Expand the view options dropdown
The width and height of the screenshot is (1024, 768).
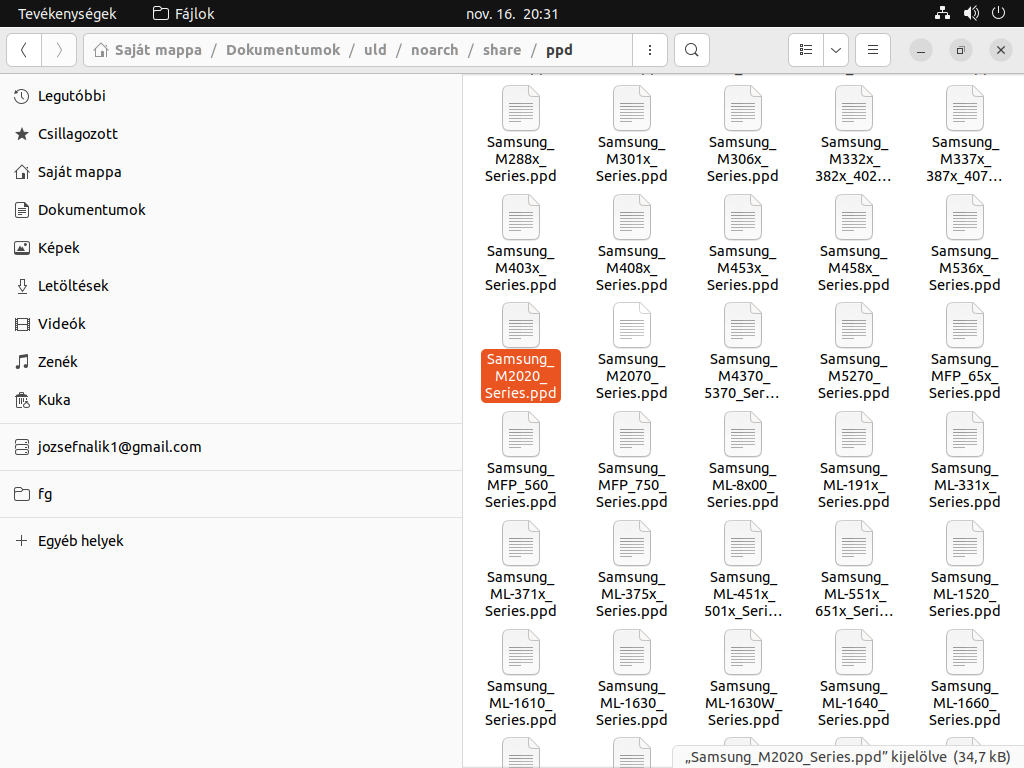coord(836,50)
